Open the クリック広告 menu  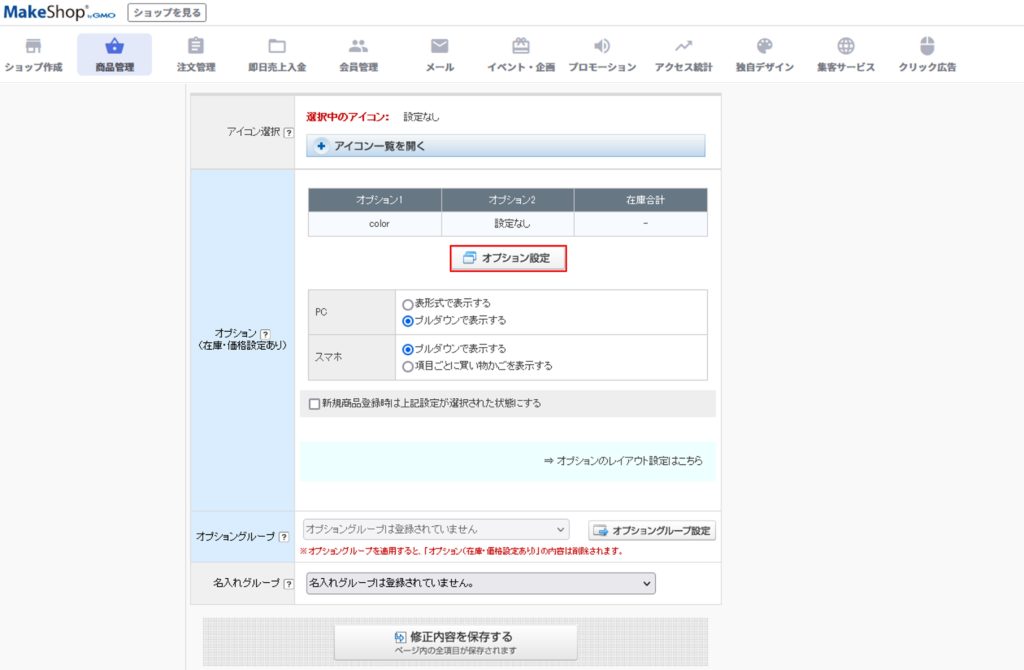[927, 46]
